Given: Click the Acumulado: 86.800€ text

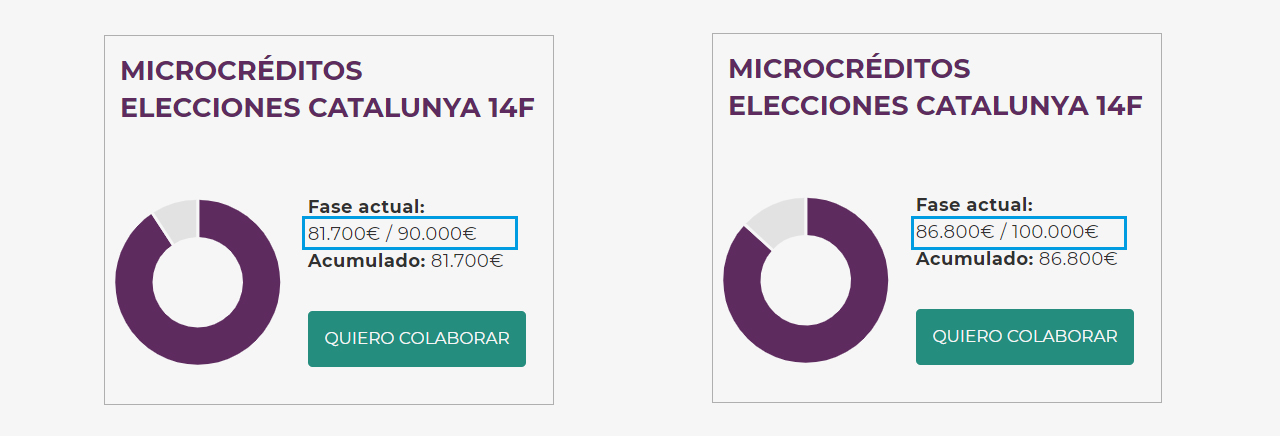Looking at the screenshot, I should pyautogui.click(x=1016, y=259).
